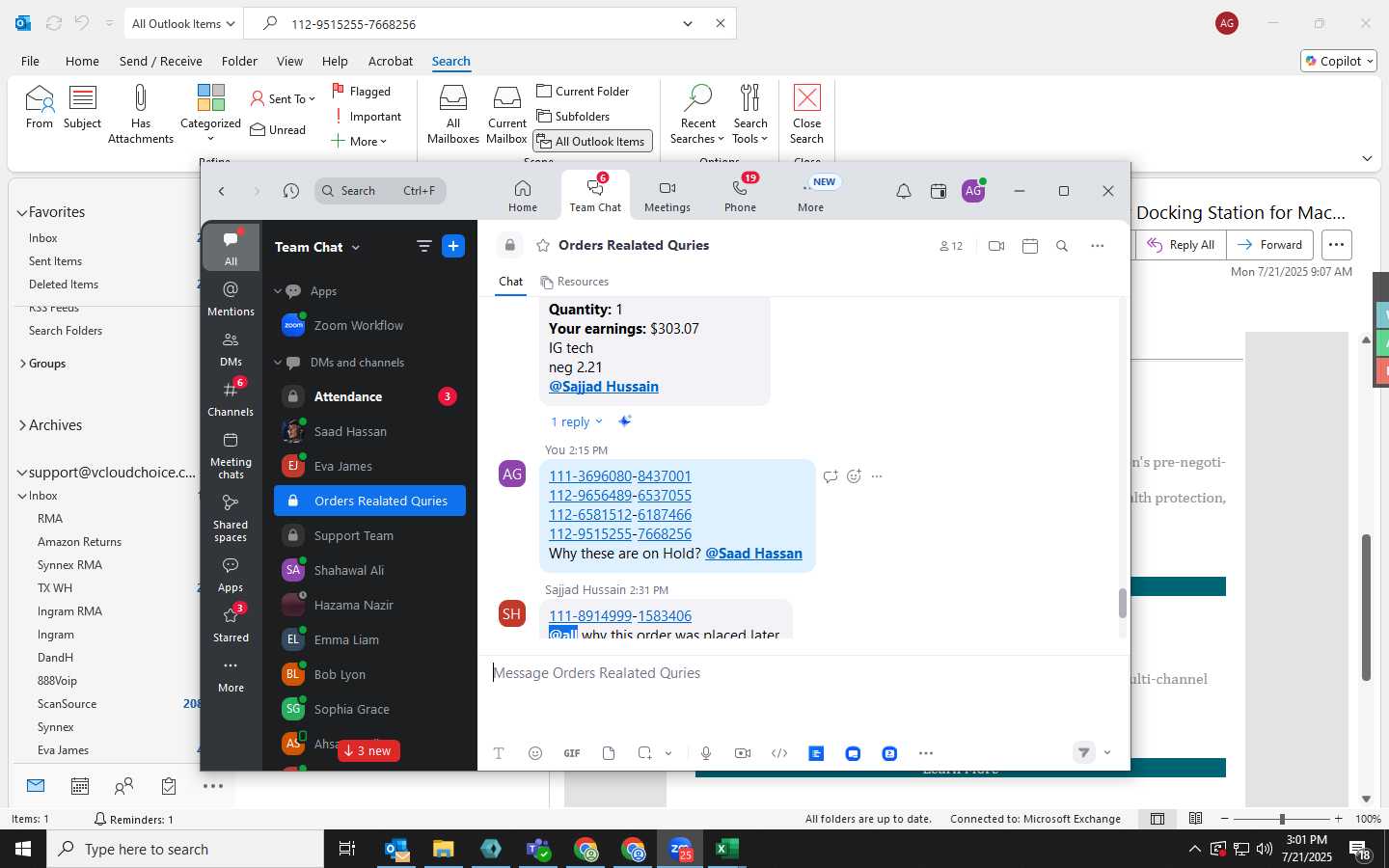The width and height of the screenshot is (1389, 868).
Task: Open the emoji picker in message composer
Action: point(535,753)
